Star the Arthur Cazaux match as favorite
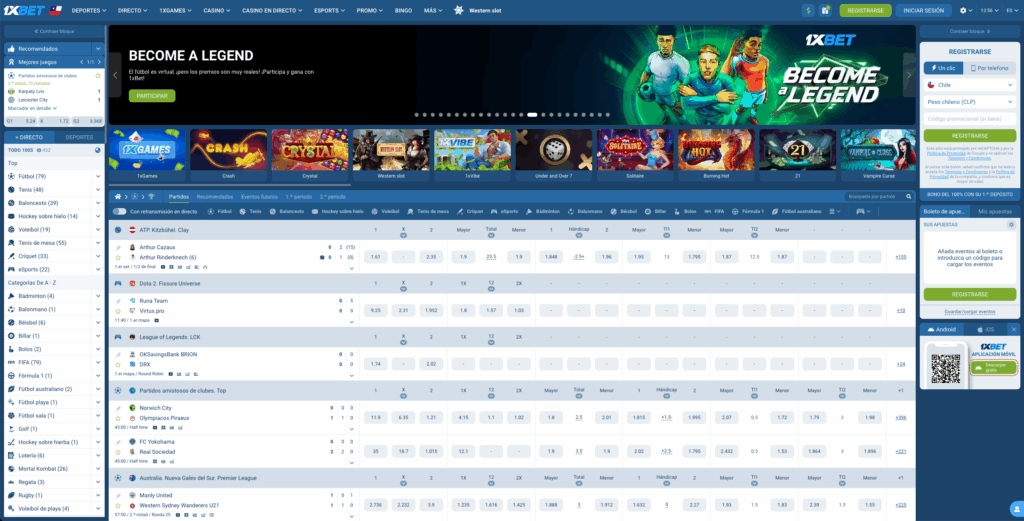The image size is (1024, 521). pyautogui.click(x=118, y=257)
